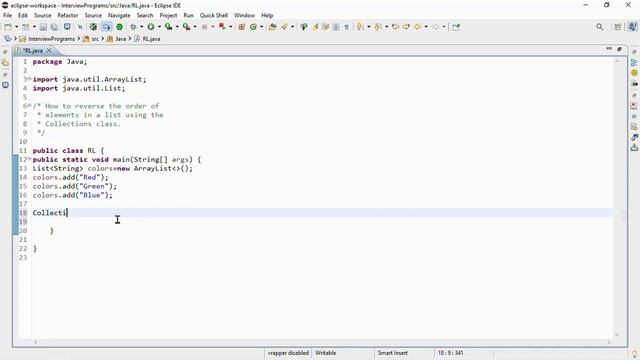The height and width of the screenshot is (360, 640).
Task: Open the Quick Shell menu
Action: click(213, 16)
